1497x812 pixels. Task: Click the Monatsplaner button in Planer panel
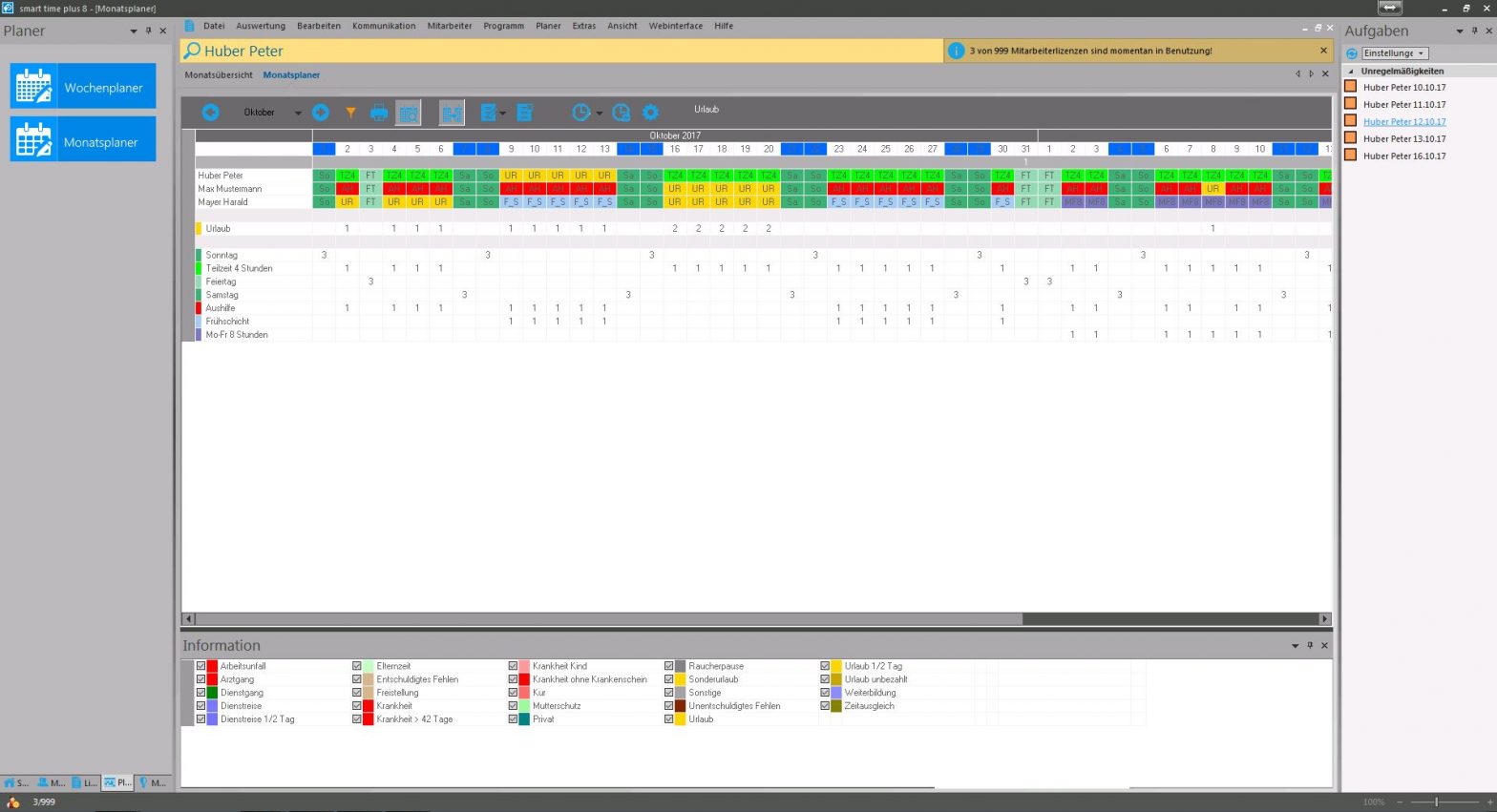point(83,140)
